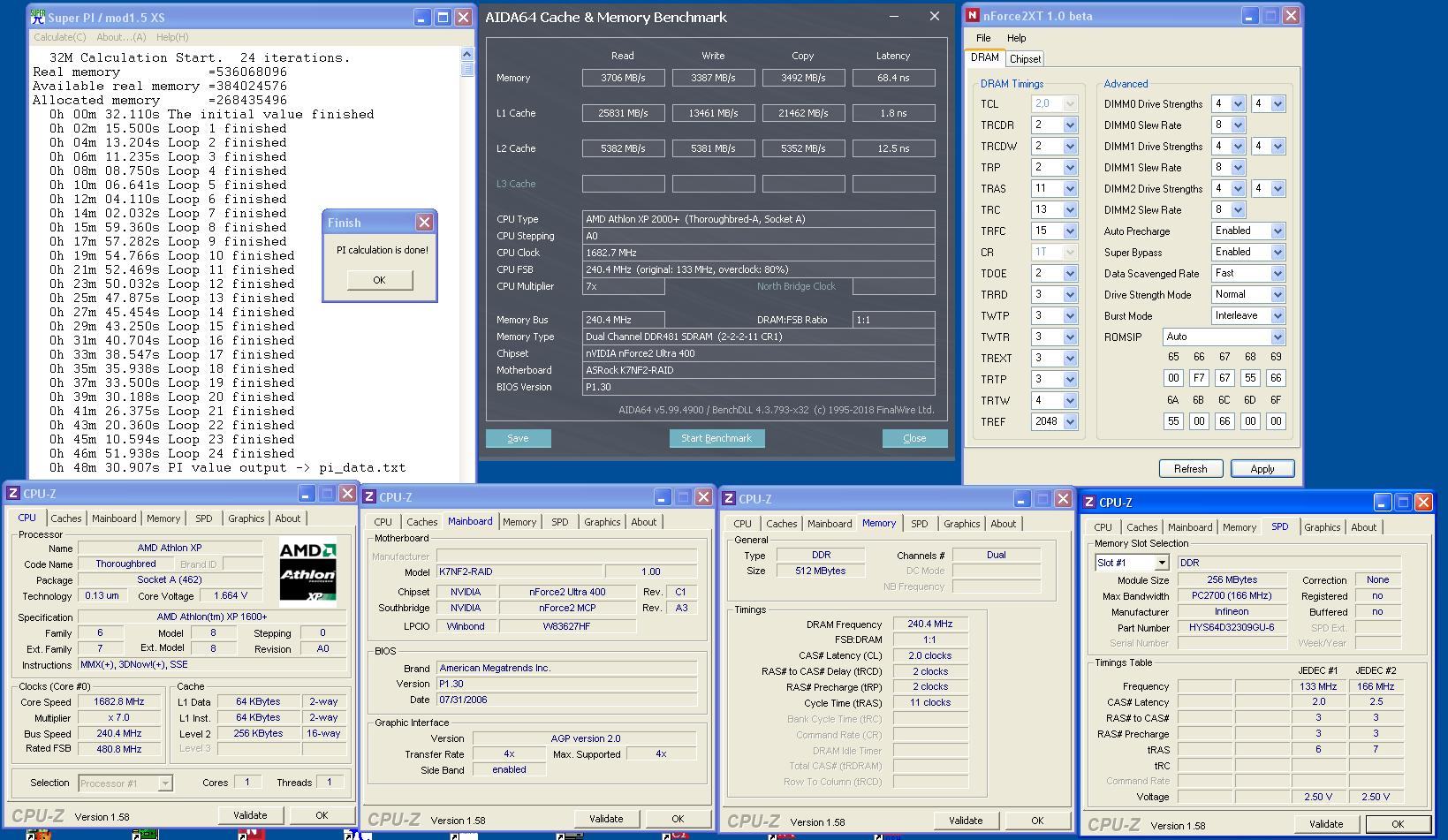Image resolution: width=1448 pixels, height=840 pixels.
Task: Open the DIMM2 Slew Rate dropdown
Action: click(x=1238, y=210)
